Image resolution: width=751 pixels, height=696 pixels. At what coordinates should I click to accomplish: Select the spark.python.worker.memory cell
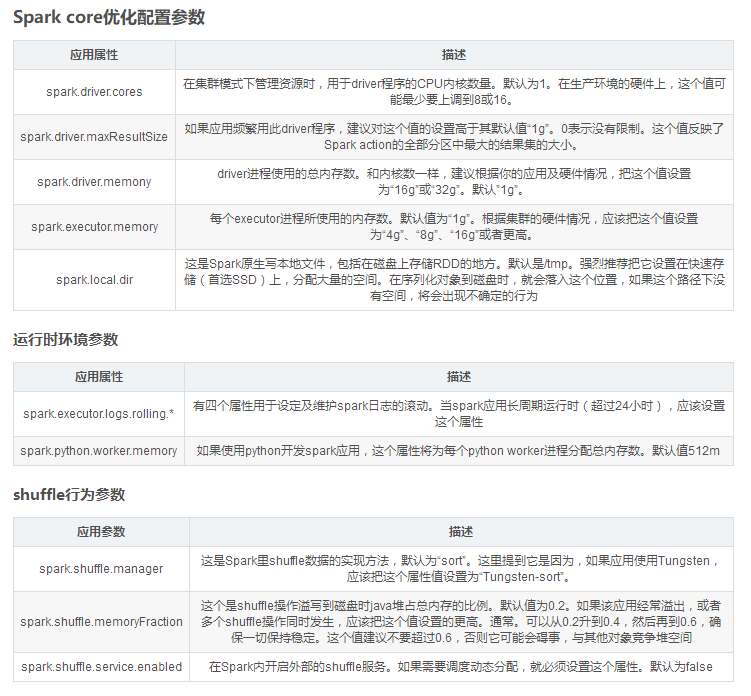pos(99,451)
